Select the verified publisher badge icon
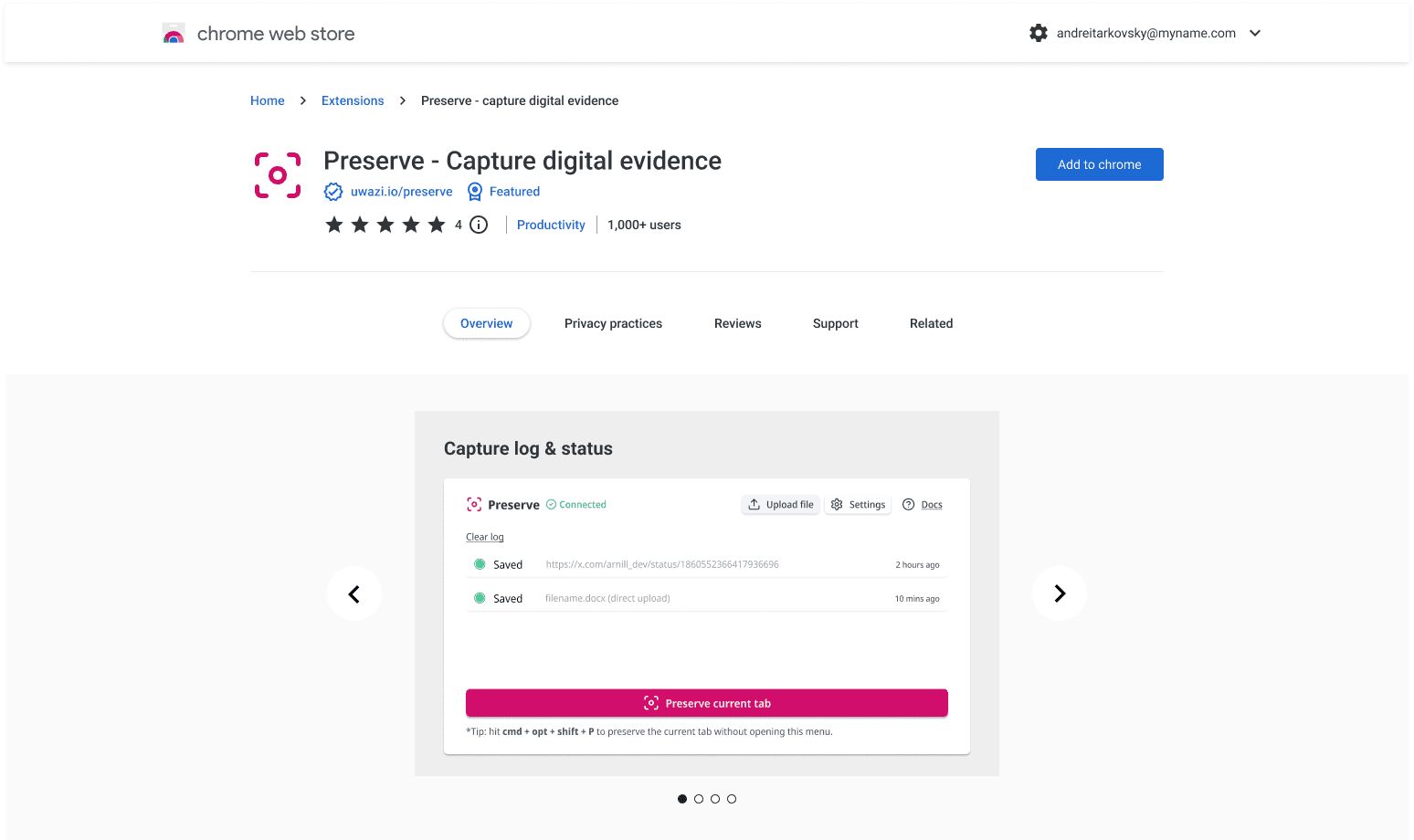The image size is (1414, 840). 333,192
